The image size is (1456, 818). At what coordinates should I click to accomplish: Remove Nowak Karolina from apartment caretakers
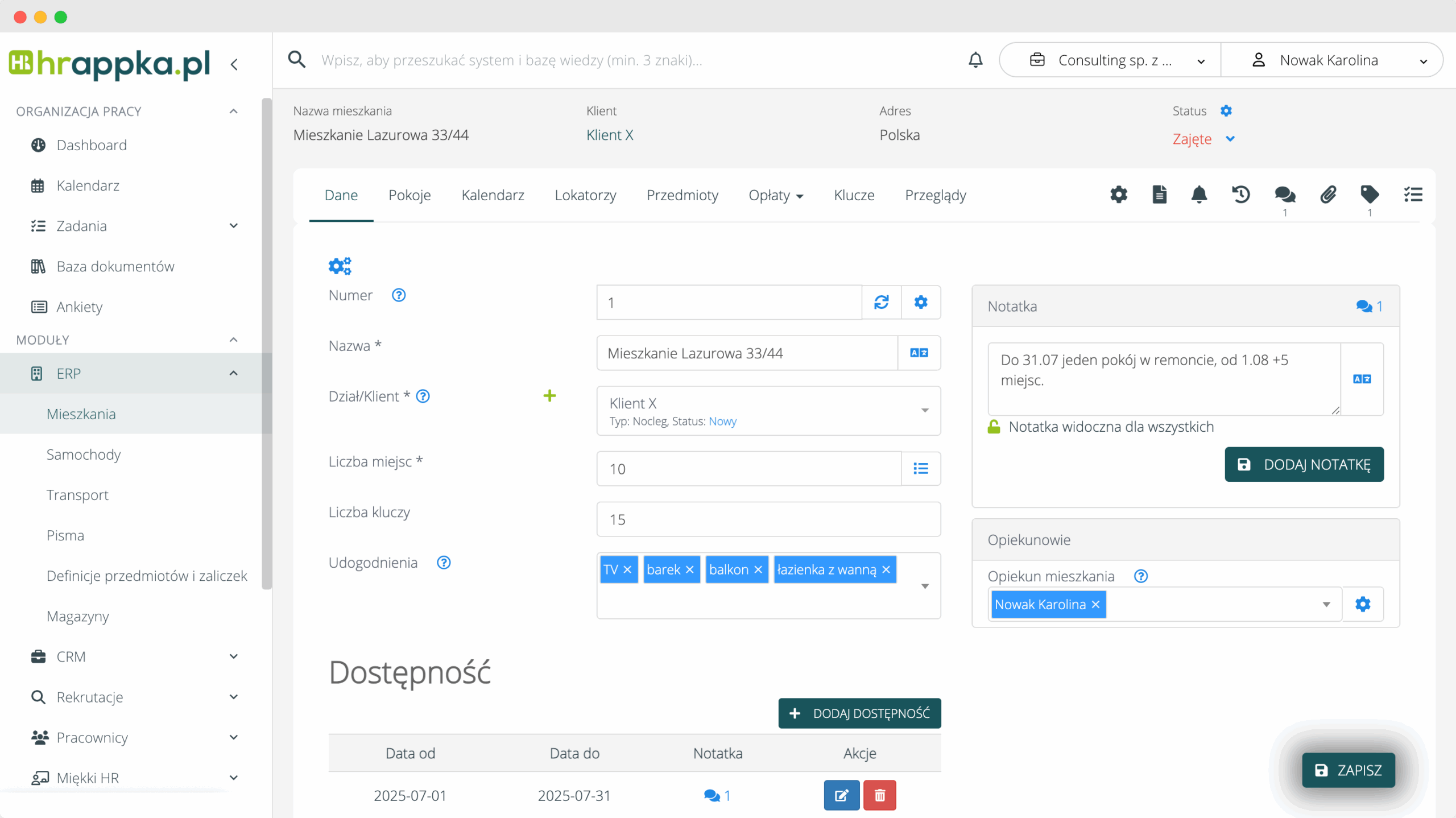click(x=1095, y=605)
